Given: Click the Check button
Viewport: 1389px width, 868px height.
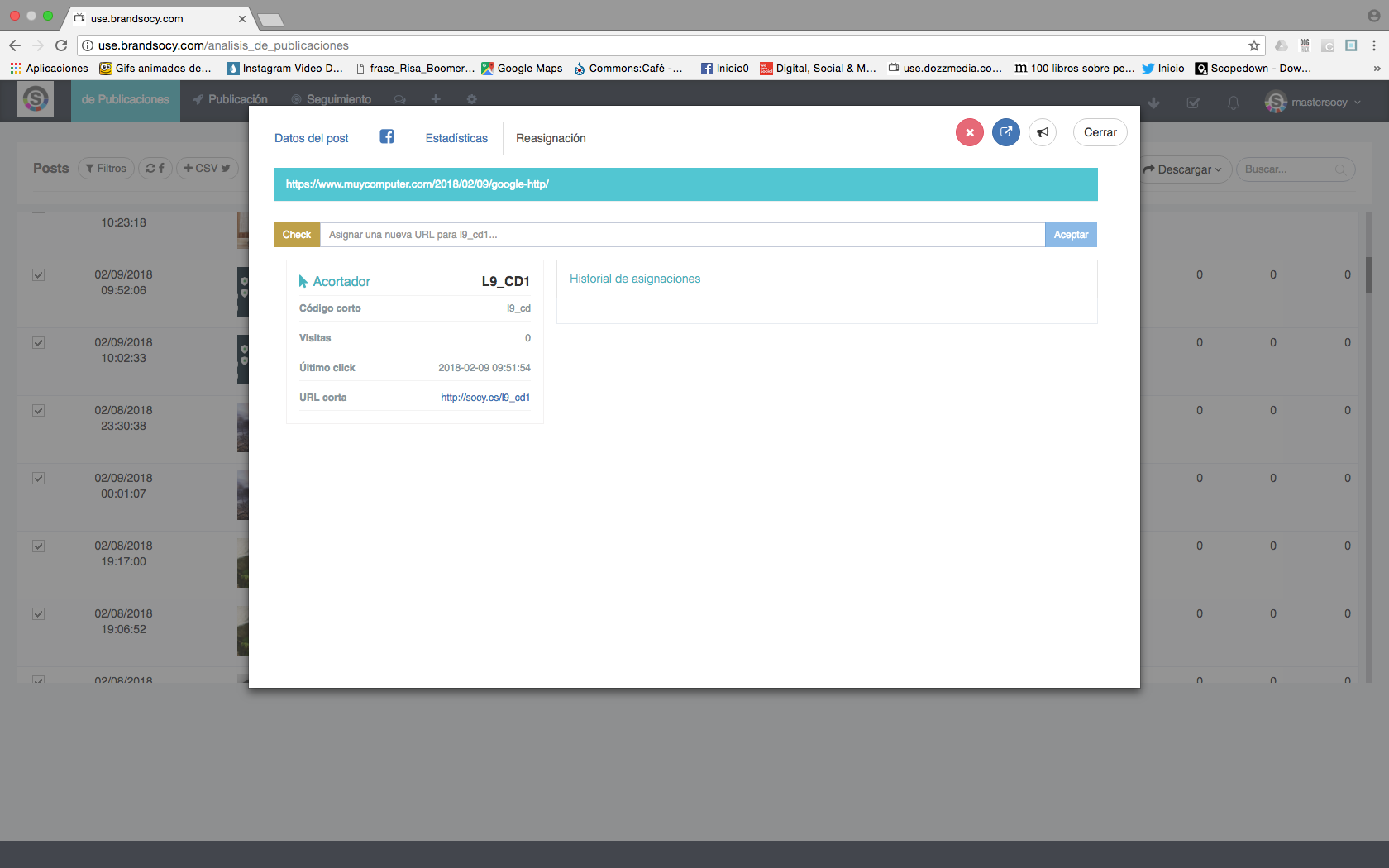Looking at the screenshot, I should tap(297, 235).
